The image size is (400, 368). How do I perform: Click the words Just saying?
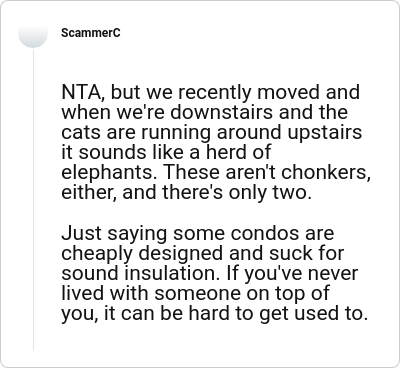coord(114,233)
